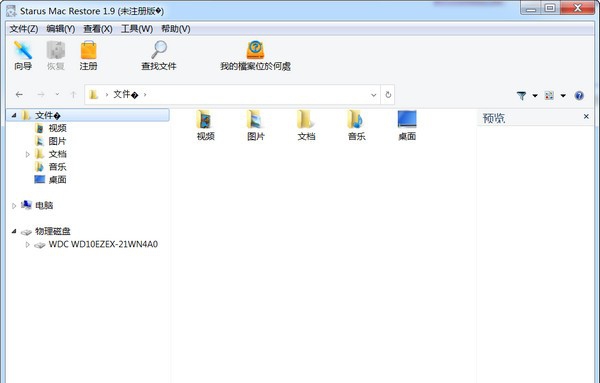Open the 编辑(Y) menu
The height and width of the screenshot is (383, 600).
(60, 29)
